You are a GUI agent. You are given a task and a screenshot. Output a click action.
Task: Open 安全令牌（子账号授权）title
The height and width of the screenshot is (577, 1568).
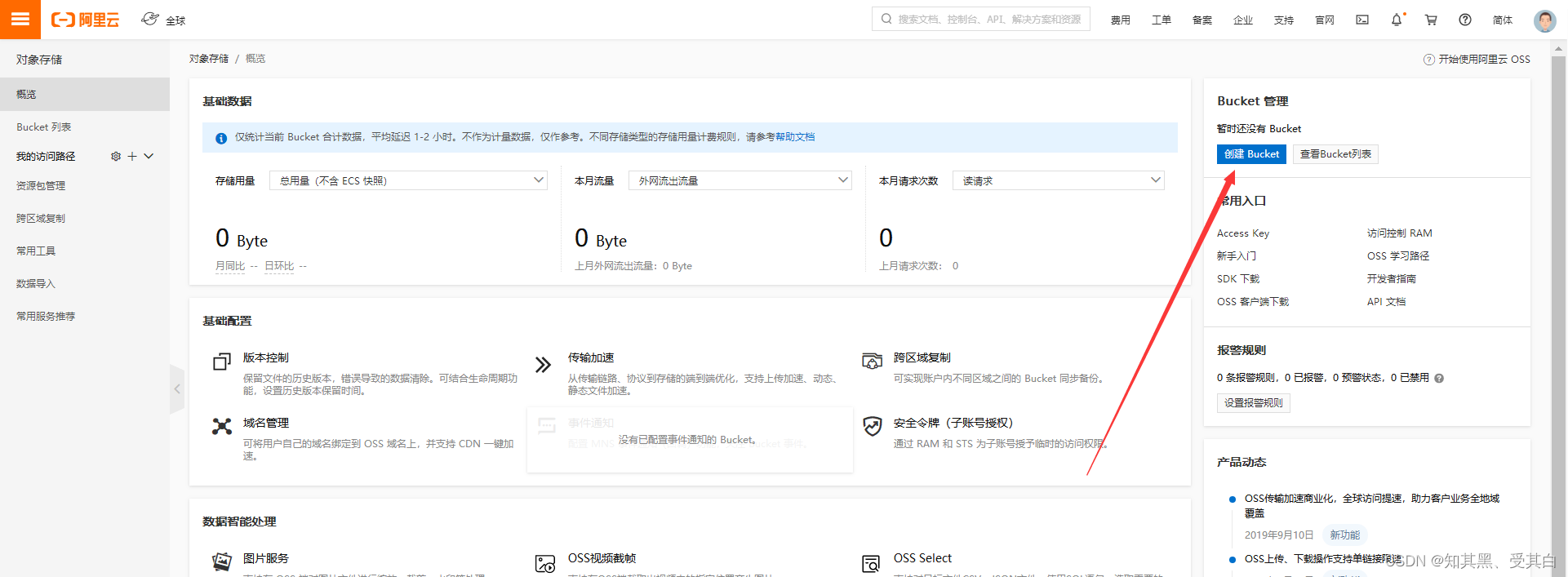(x=953, y=423)
